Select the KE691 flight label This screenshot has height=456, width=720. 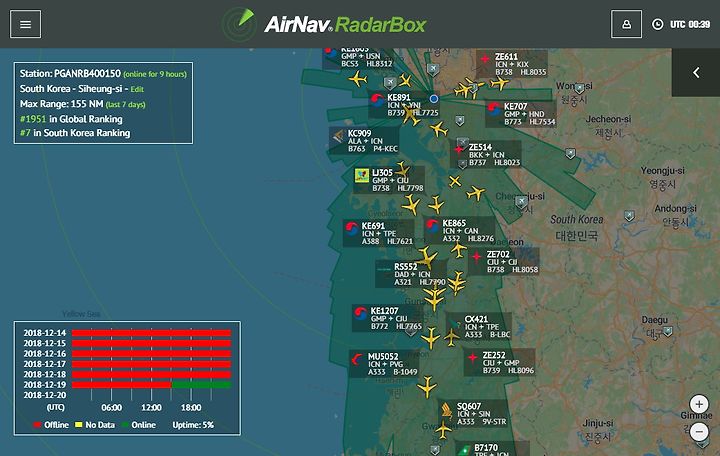(378, 233)
